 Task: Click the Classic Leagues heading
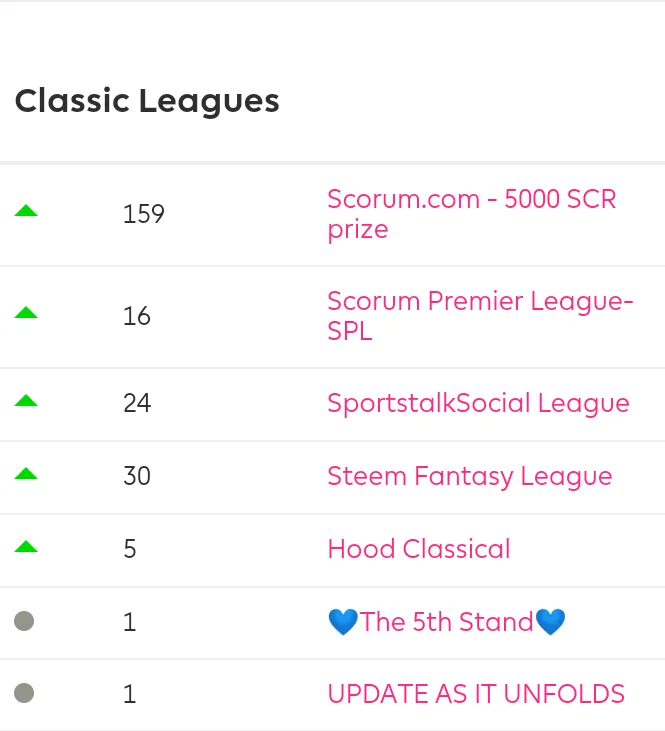(147, 101)
